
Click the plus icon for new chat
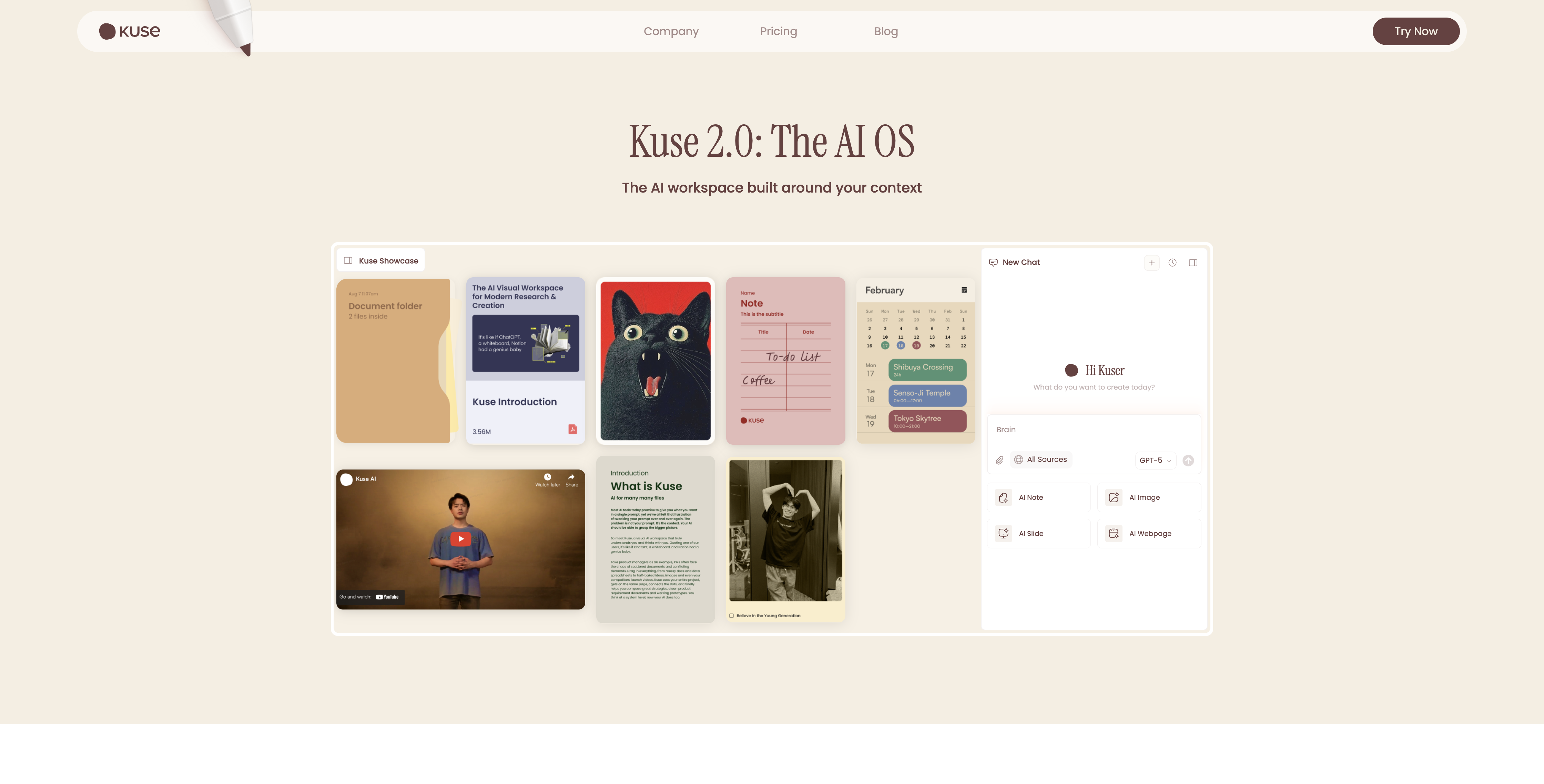tap(1151, 263)
